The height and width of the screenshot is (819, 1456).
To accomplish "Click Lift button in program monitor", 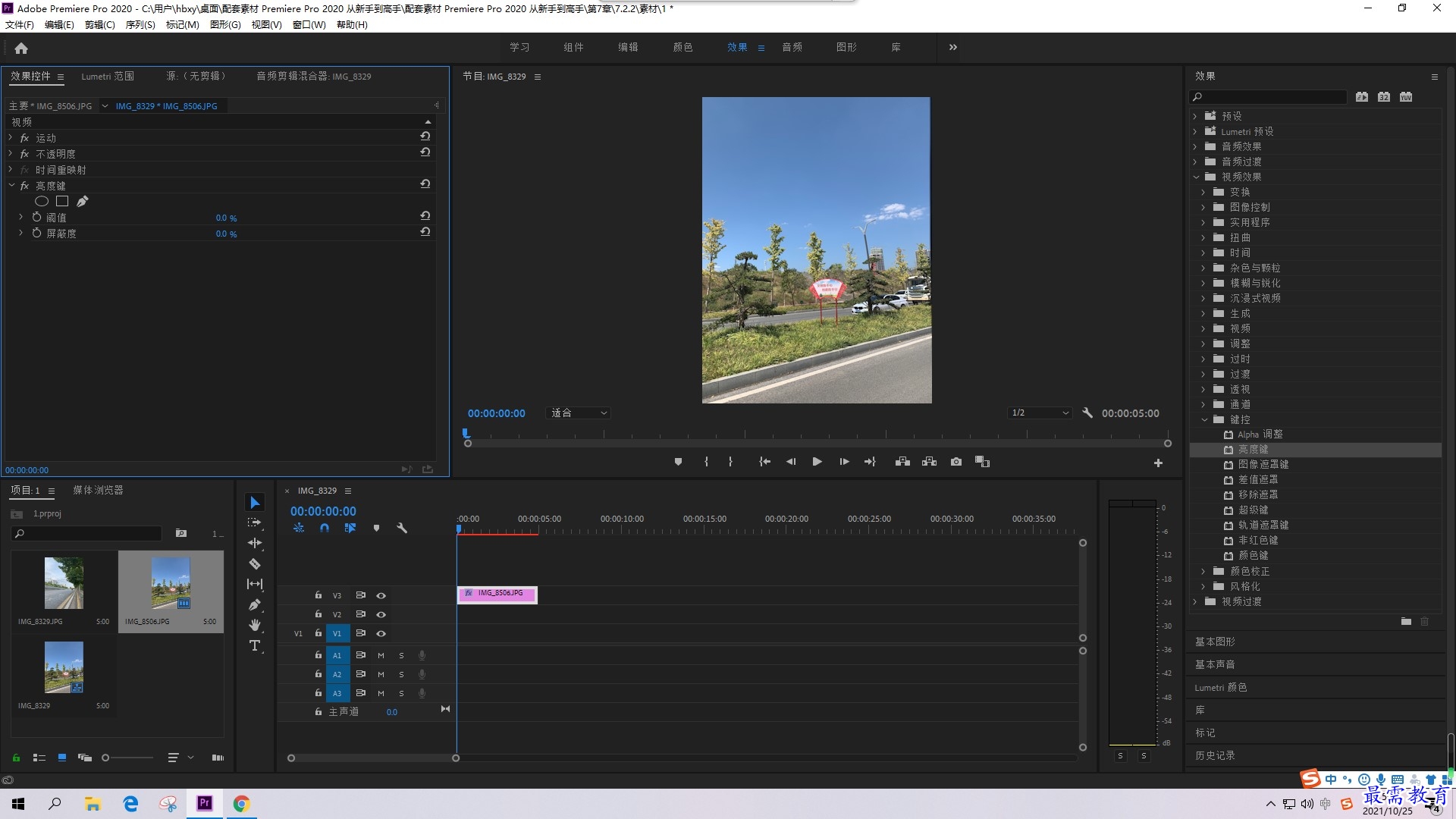I will tap(902, 462).
